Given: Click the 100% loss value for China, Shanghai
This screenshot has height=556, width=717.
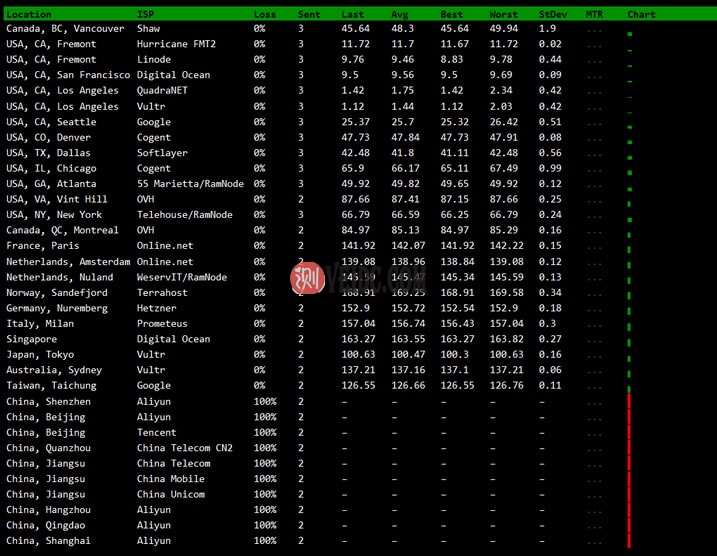Looking at the screenshot, I should [x=265, y=541].
